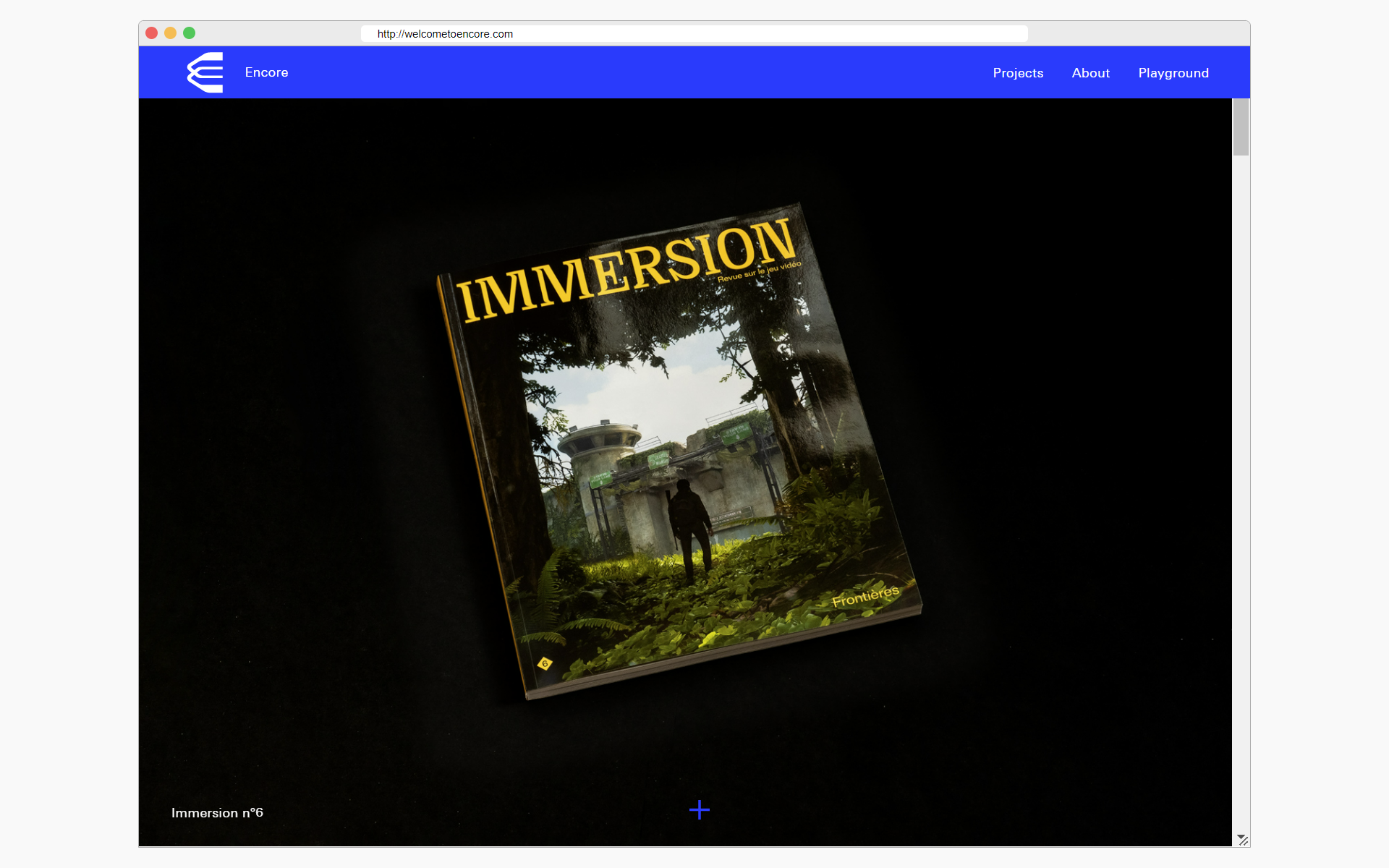This screenshot has width=1389, height=868.
Task: Open the Playground section
Action: click(1173, 73)
